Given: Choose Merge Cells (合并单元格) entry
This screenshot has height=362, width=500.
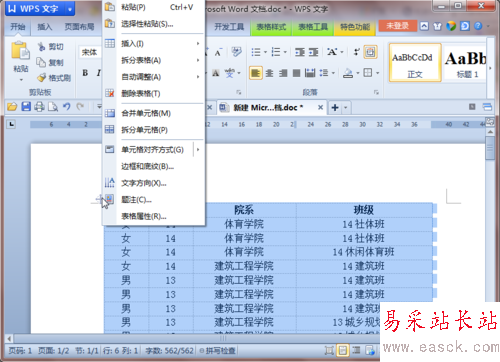Looking at the screenshot, I should [x=153, y=113].
